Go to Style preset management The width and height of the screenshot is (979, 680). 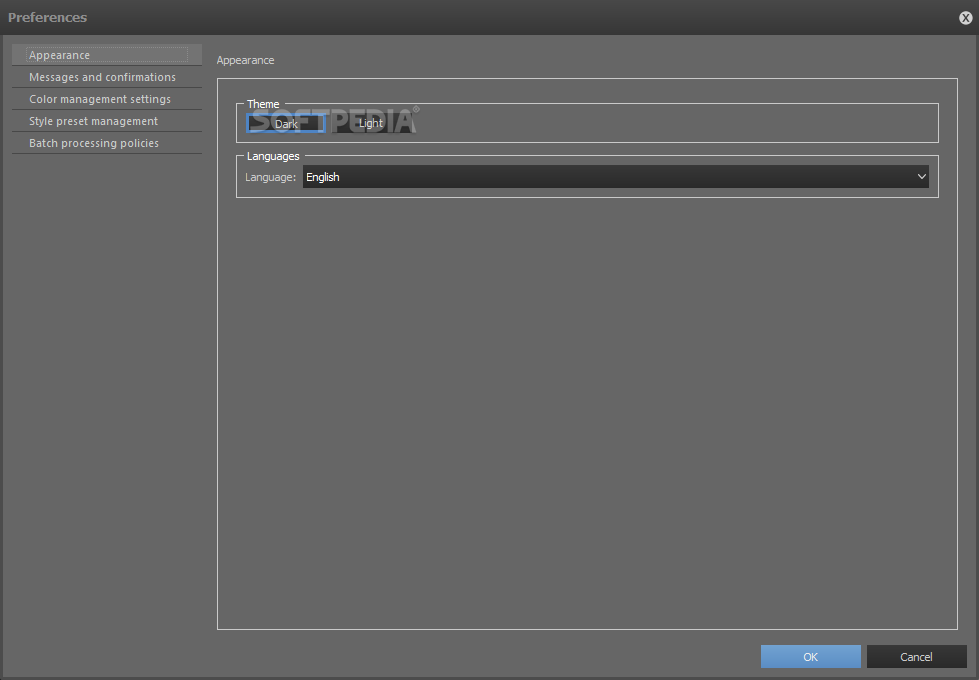(x=107, y=121)
